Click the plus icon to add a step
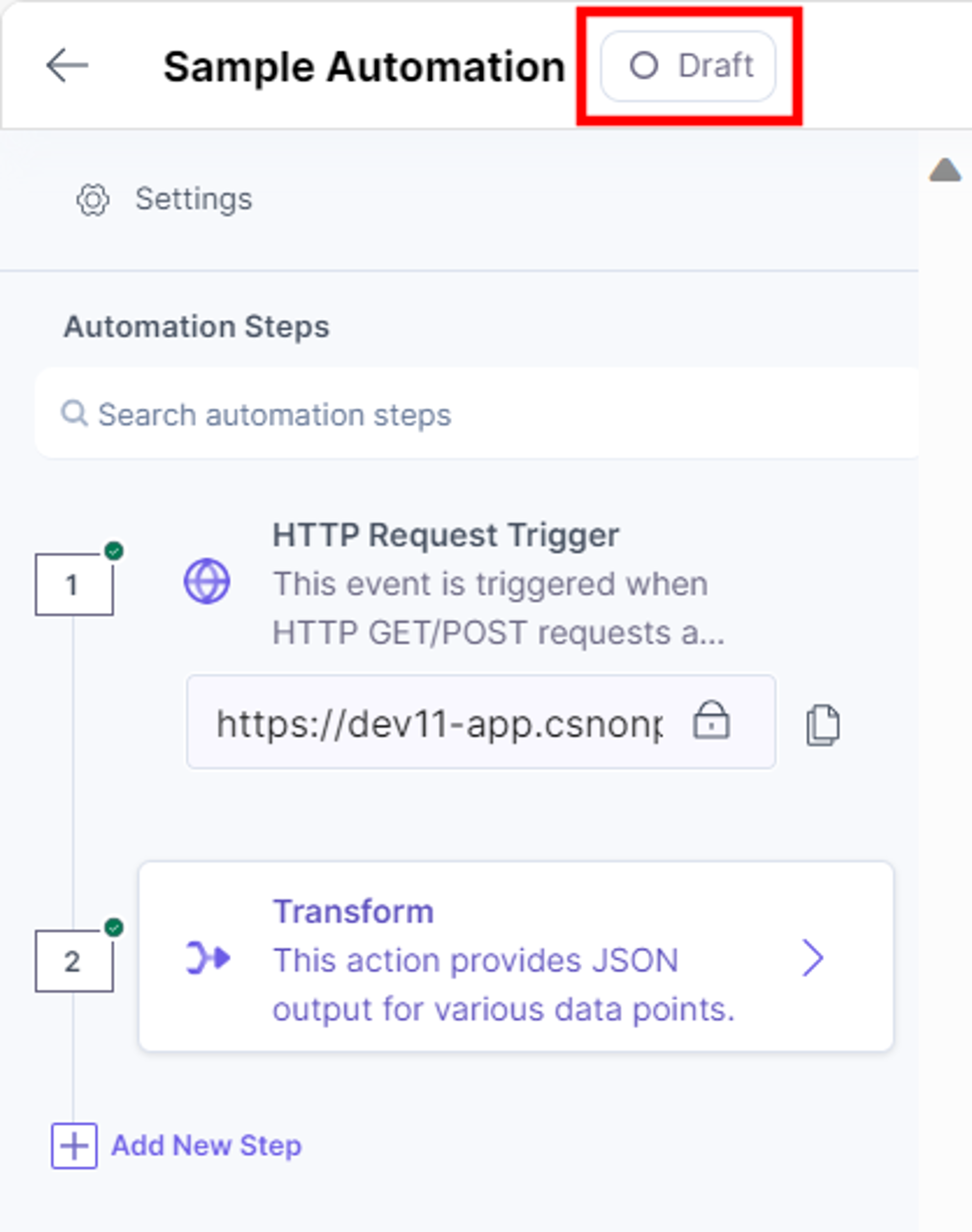The height and width of the screenshot is (1232, 972). point(74,1145)
